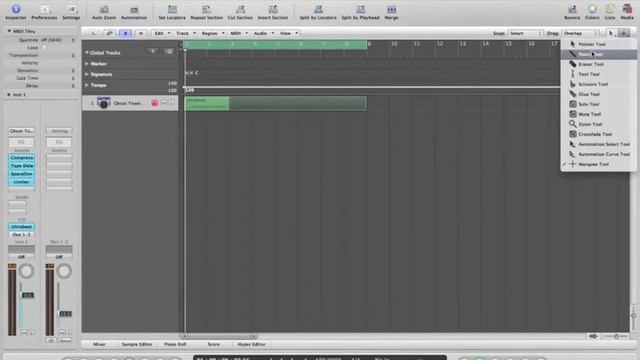This screenshot has width=640, height=360.
Task: Pick the Automation Select Tool entry
Action: [598, 144]
